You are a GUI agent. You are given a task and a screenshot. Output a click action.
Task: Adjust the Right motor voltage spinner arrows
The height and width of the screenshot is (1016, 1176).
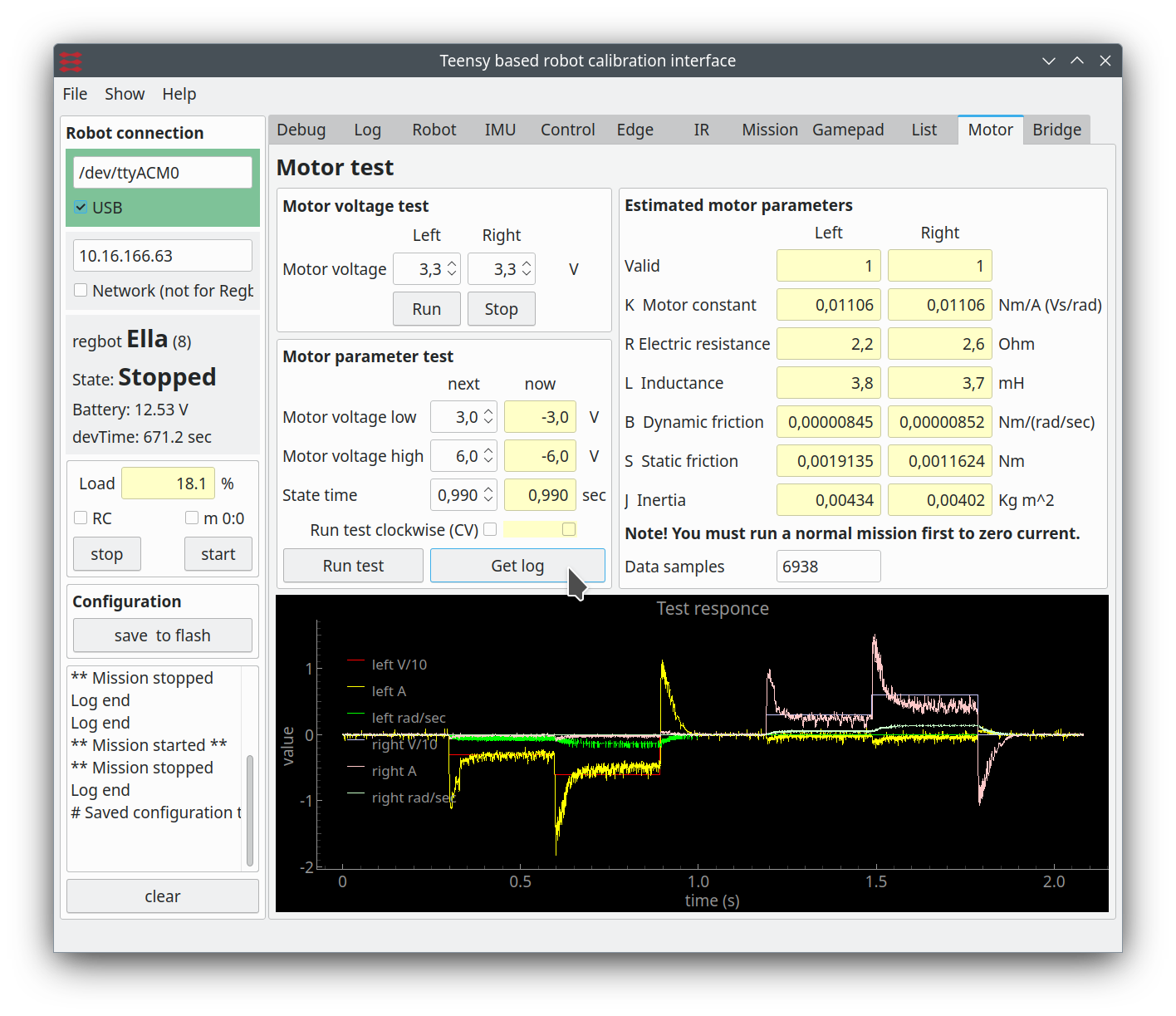tap(527, 269)
